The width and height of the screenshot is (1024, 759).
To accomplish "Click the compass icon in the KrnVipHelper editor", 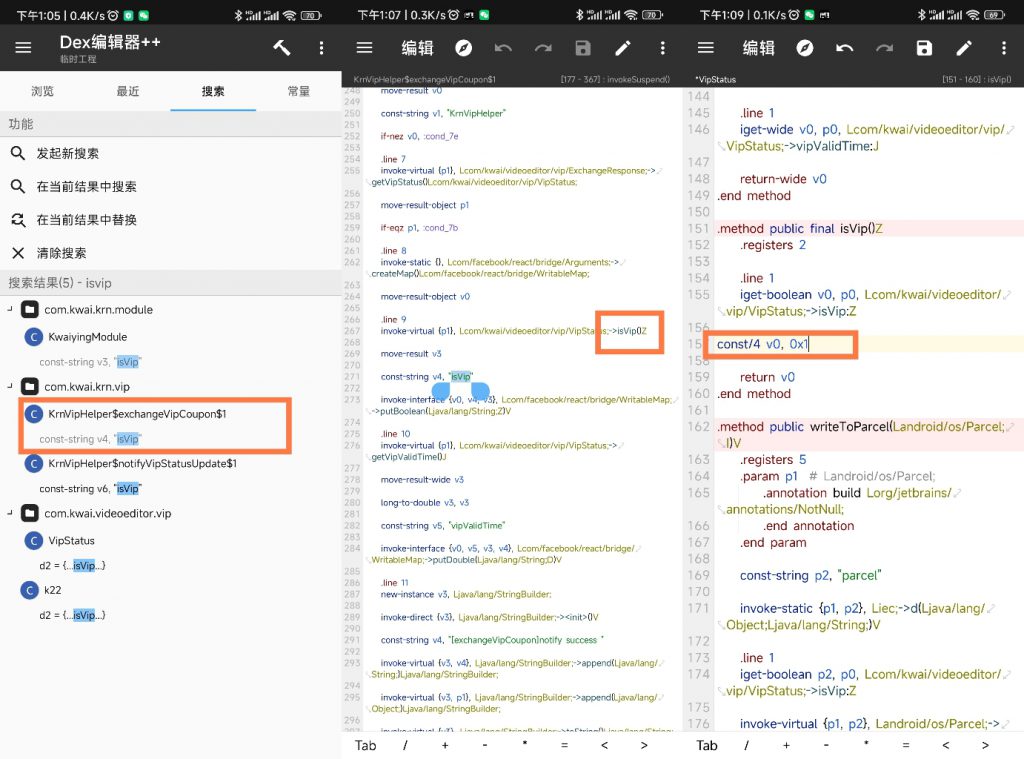I will tap(464, 48).
